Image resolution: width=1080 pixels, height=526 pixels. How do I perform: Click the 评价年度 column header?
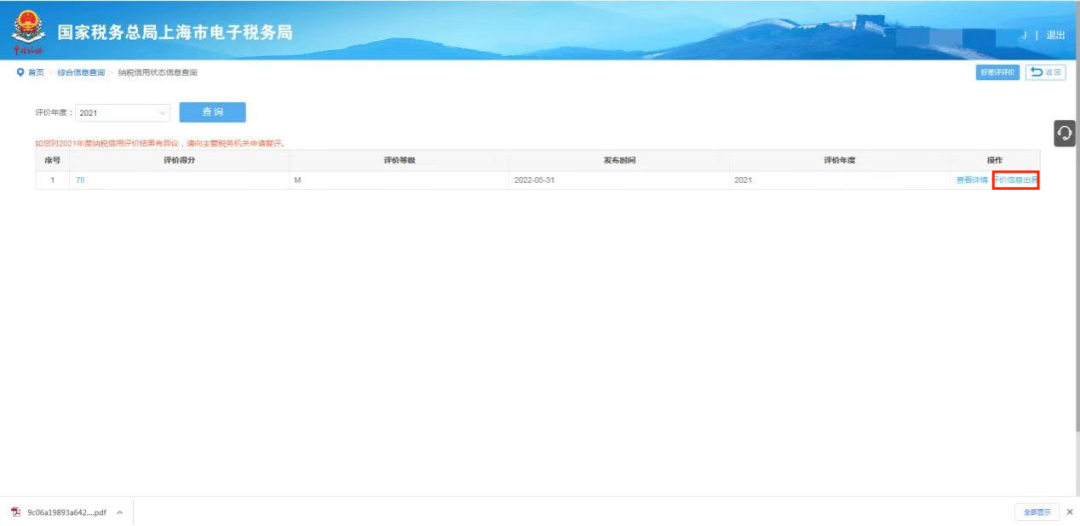[x=840, y=160]
